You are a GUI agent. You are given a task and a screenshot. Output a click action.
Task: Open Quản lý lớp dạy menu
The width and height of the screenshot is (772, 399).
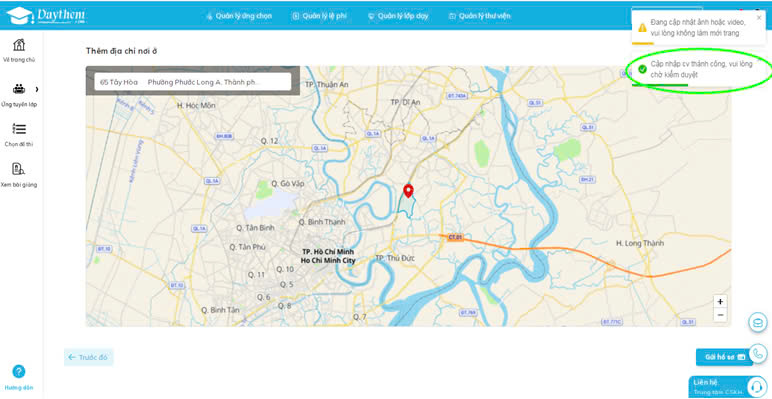398,16
